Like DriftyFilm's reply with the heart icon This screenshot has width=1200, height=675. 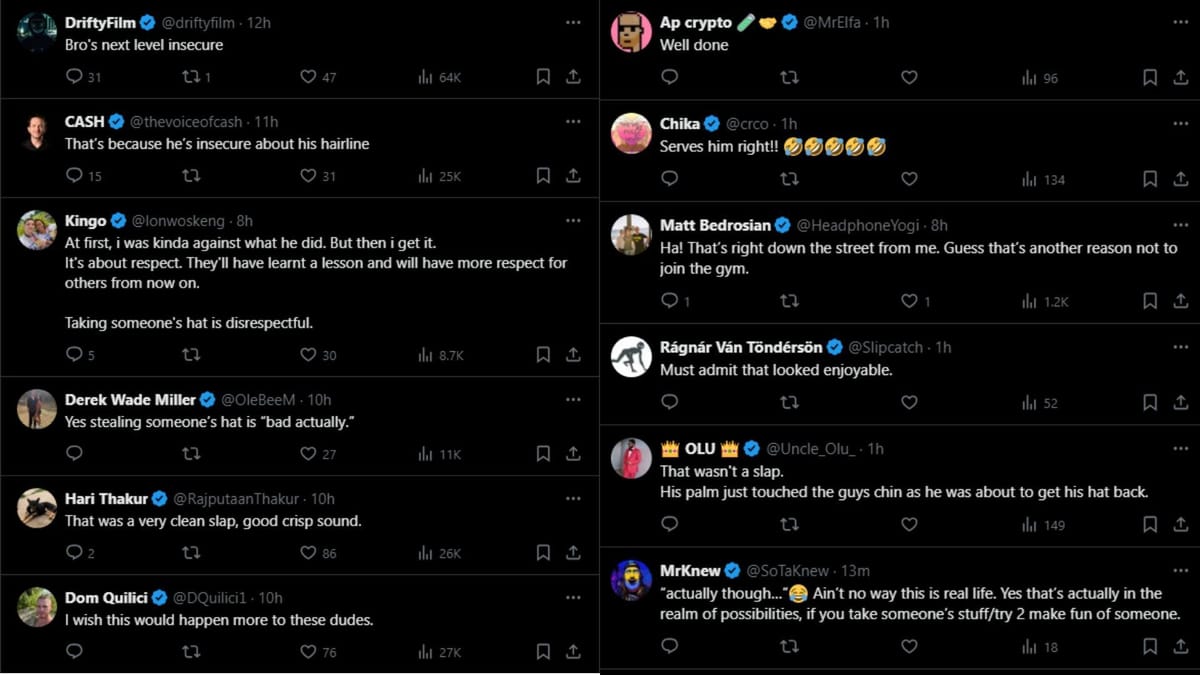308,77
